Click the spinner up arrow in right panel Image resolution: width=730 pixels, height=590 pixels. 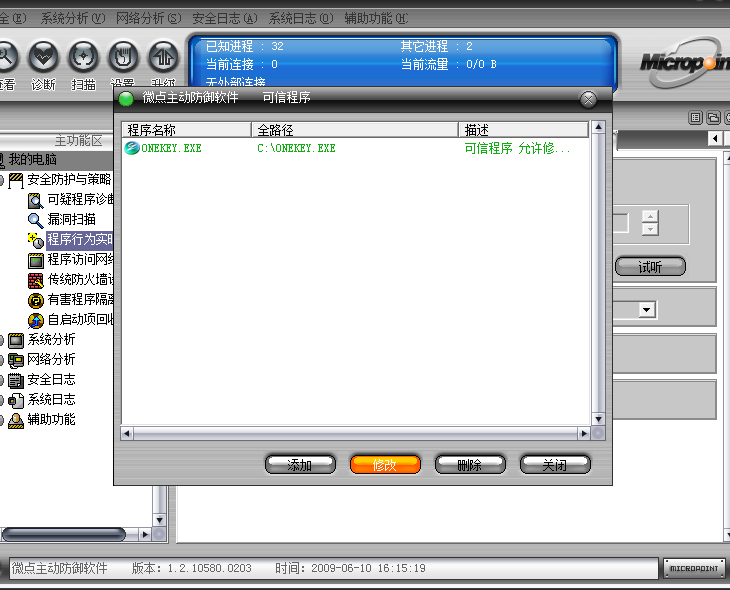(650, 216)
